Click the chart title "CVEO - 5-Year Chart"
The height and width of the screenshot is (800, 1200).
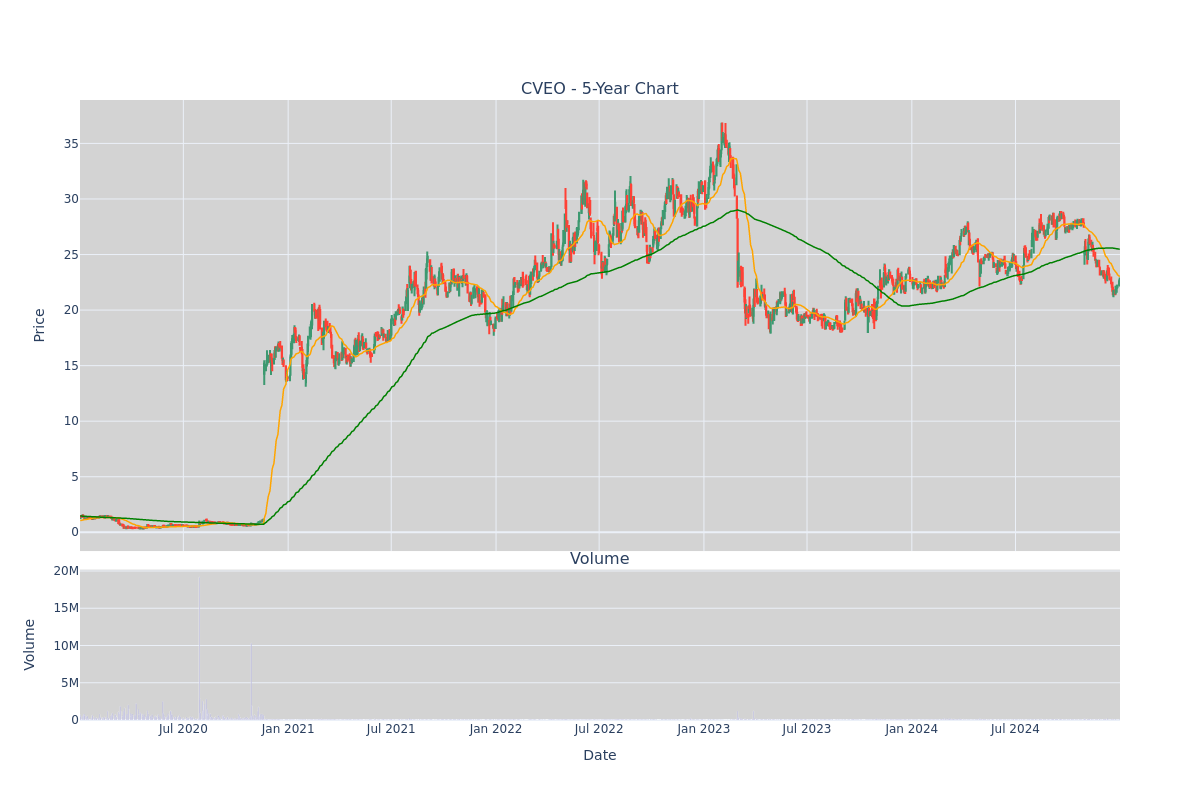599,89
